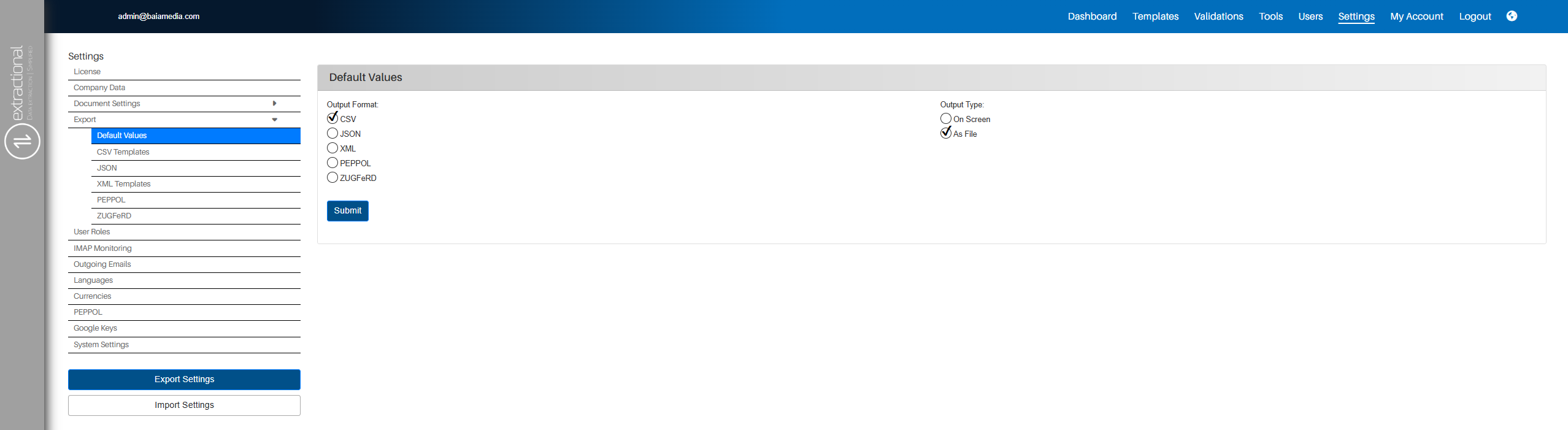Expand the Document Settings arrow

coord(274,104)
